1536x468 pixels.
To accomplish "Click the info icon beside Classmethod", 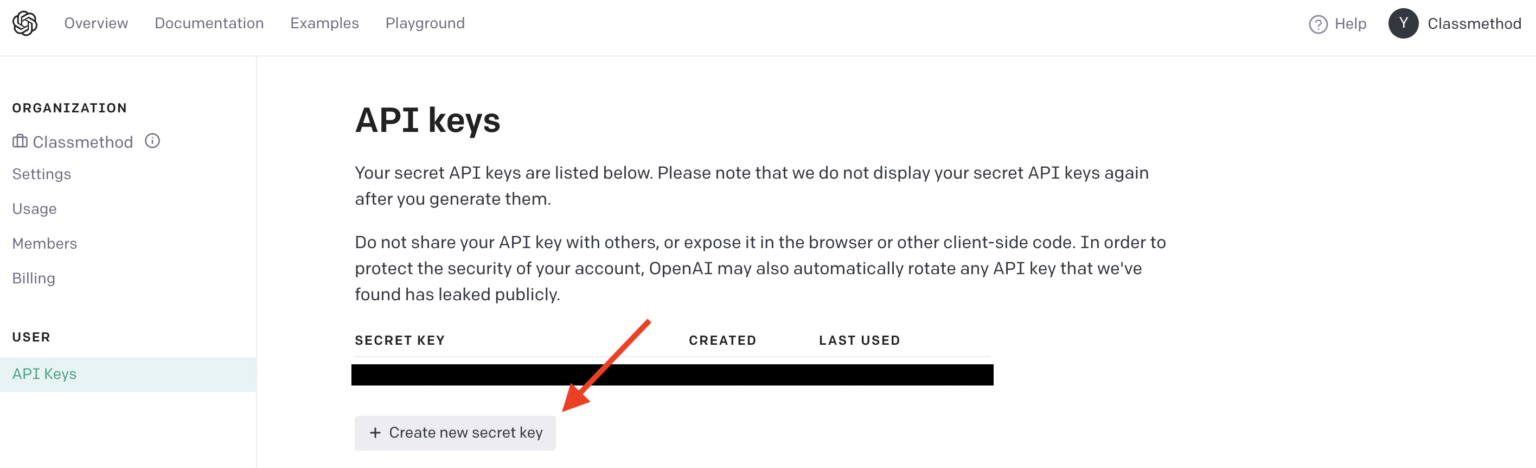I will [x=152, y=141].
